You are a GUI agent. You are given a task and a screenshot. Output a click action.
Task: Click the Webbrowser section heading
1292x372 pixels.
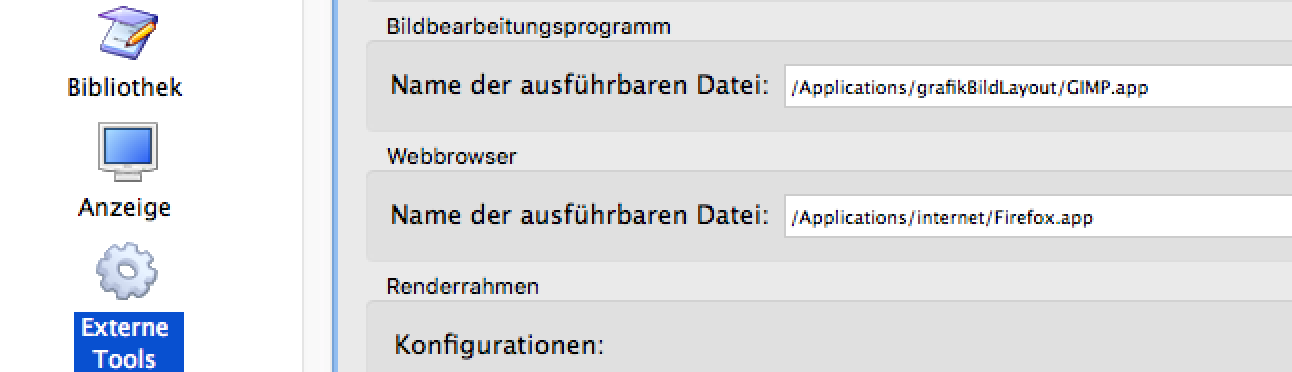[x=452, y=156]
